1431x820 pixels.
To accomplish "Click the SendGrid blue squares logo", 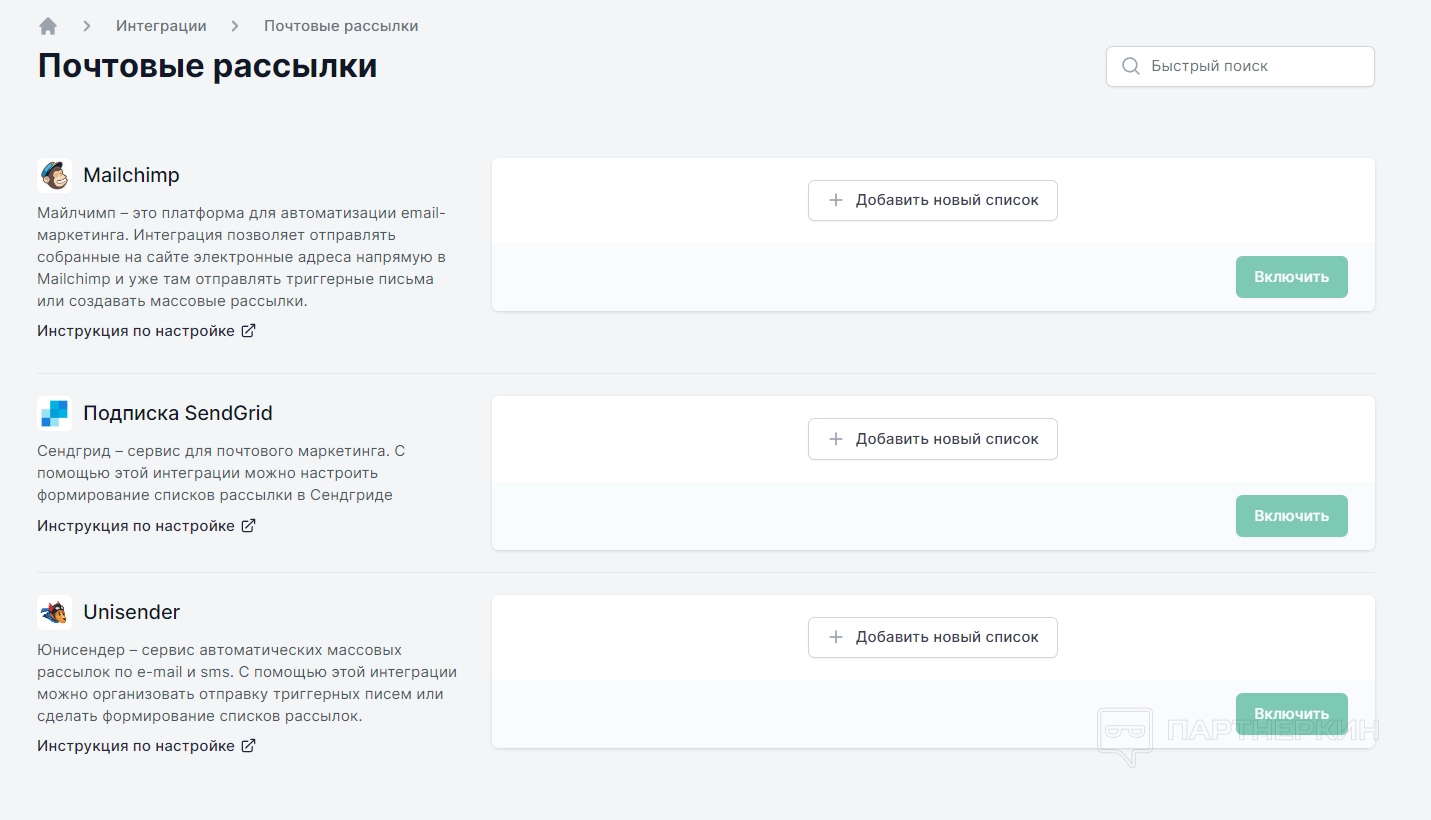I will pyautogui.click(x=54, y=413).
